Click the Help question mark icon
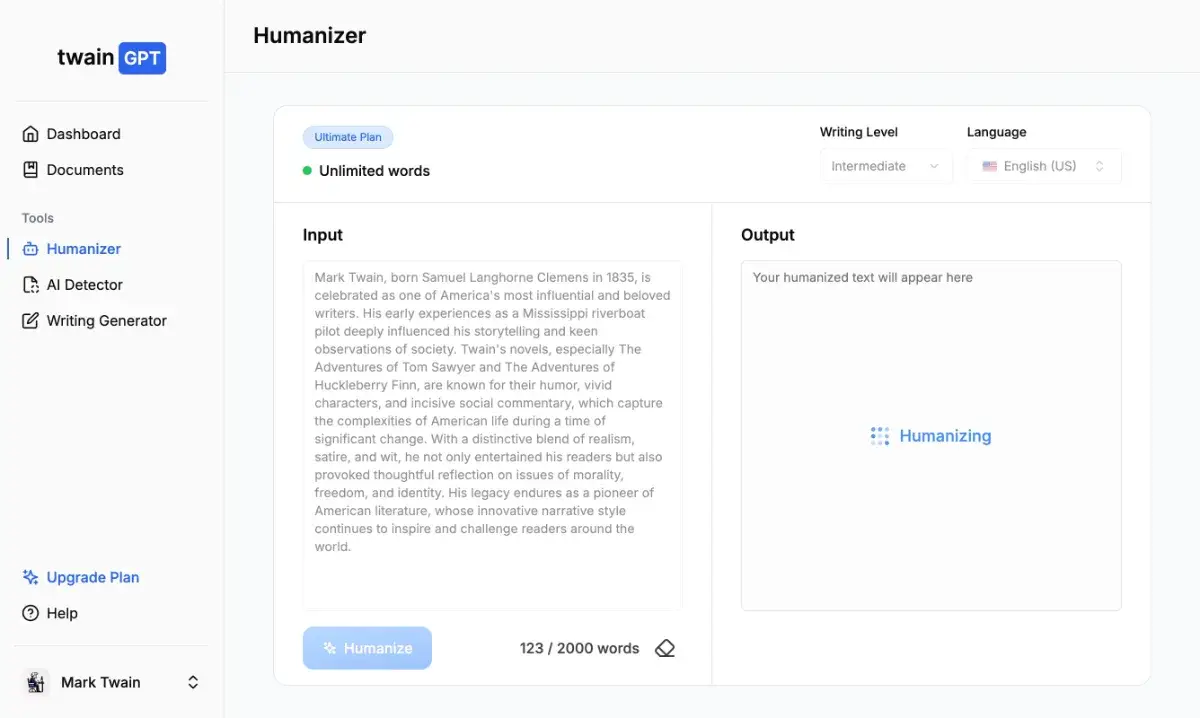This screenshot has height=718, width=1200. (30, 613)
